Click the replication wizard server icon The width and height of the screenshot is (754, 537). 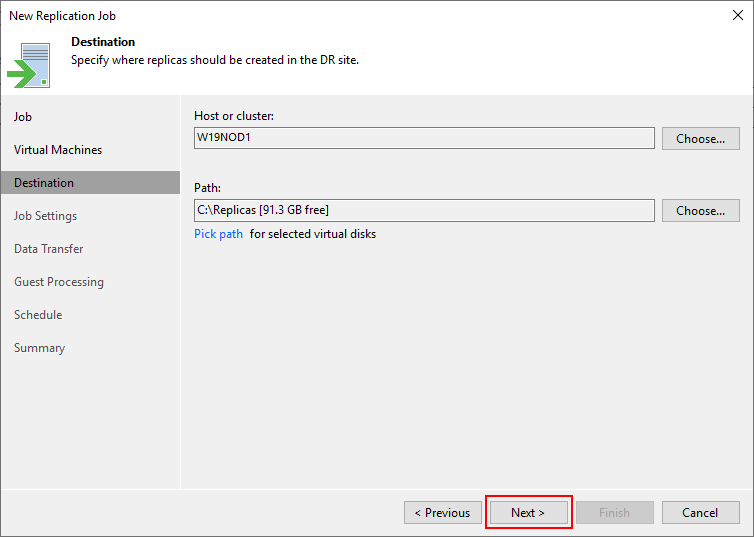(x=29, y=65)
